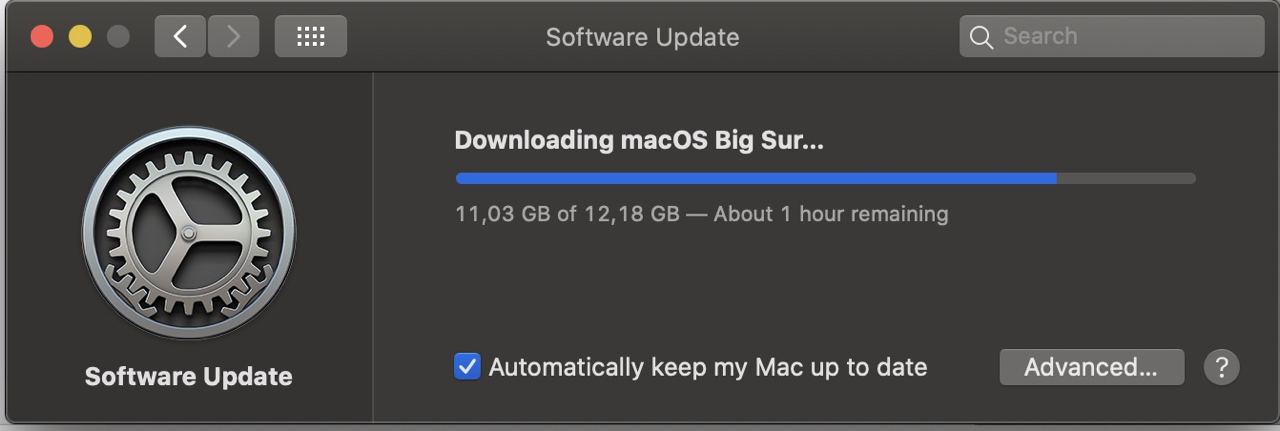Click the forward chevron navigation button
The width and height of the screenshot is (1280, 431).
click(234, 37)
